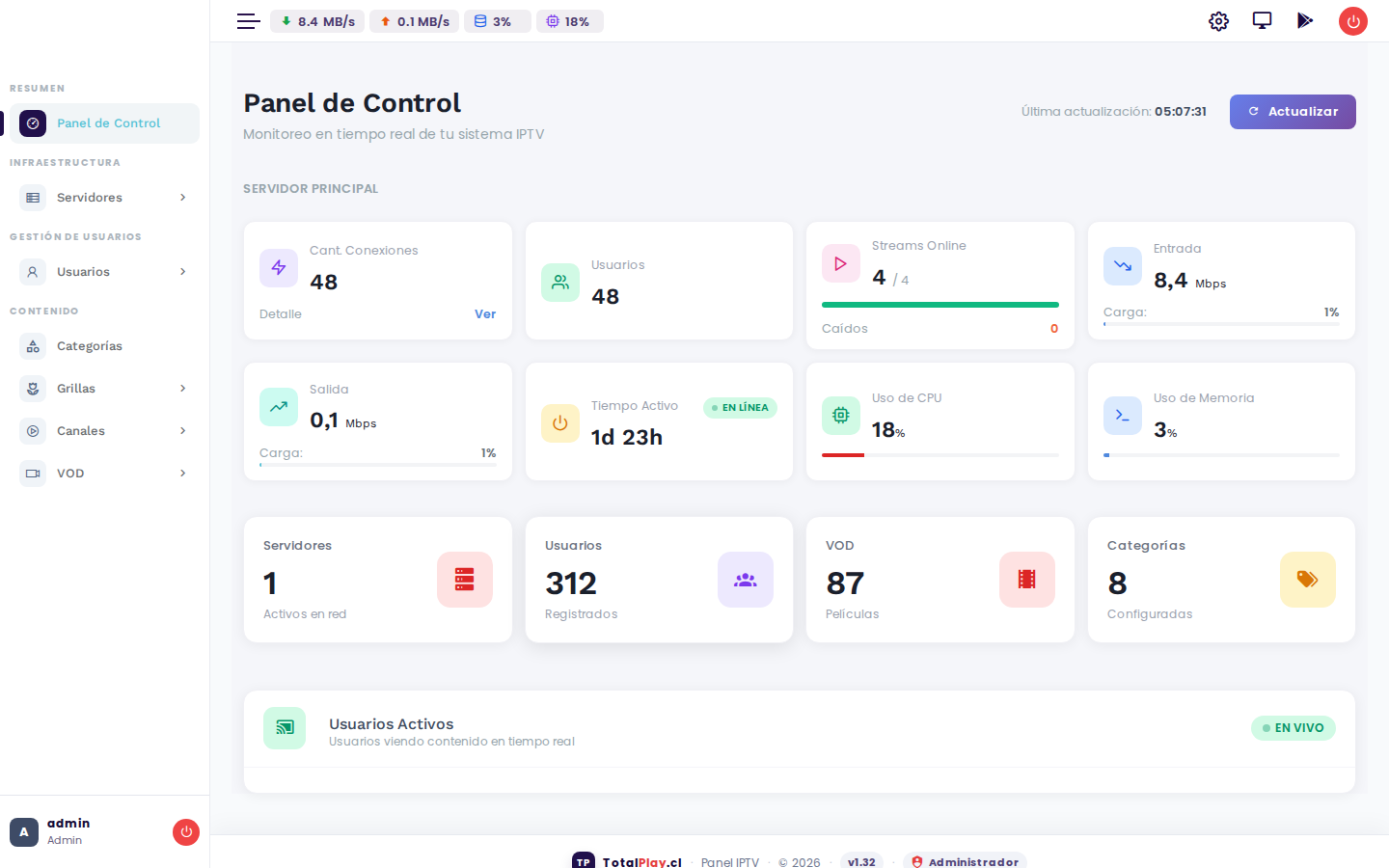This screenshot has height=868, width=1389.
Task: Click the green users icon in Usuarios 48 card
Action: (x=560, y=283)
